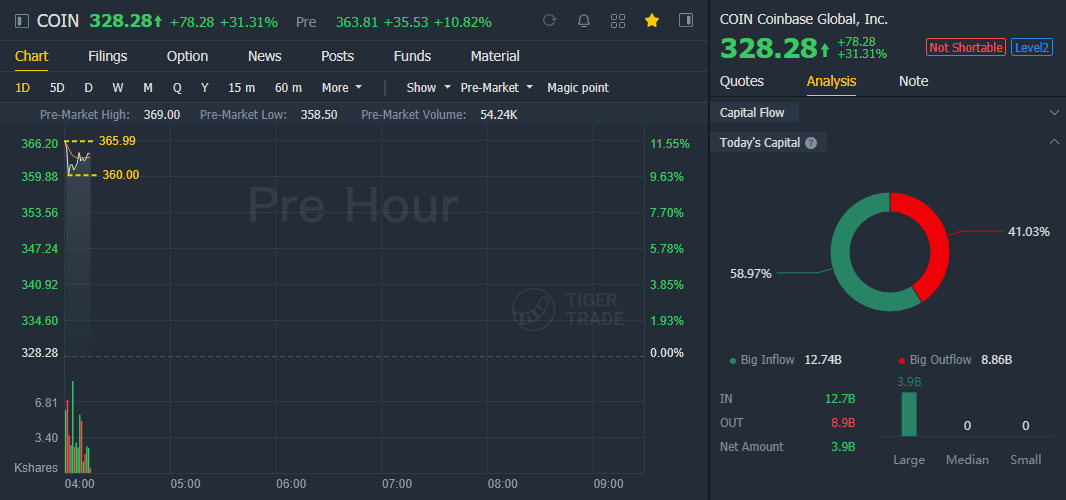
Task: Click the volume bars near 04:00
Action: [78, 427]
